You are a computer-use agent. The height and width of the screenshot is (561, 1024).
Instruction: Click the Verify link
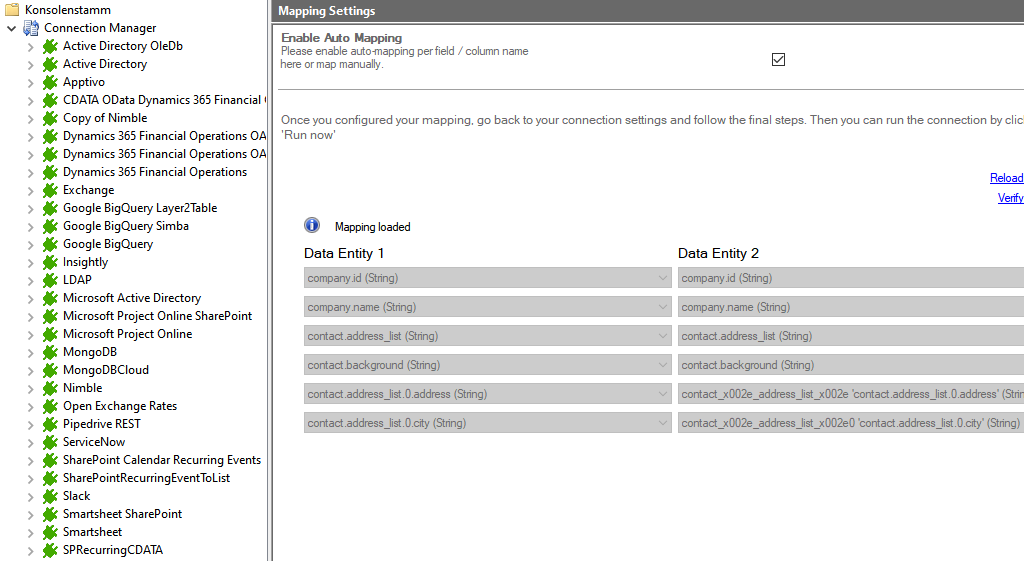coord(1010,198)
